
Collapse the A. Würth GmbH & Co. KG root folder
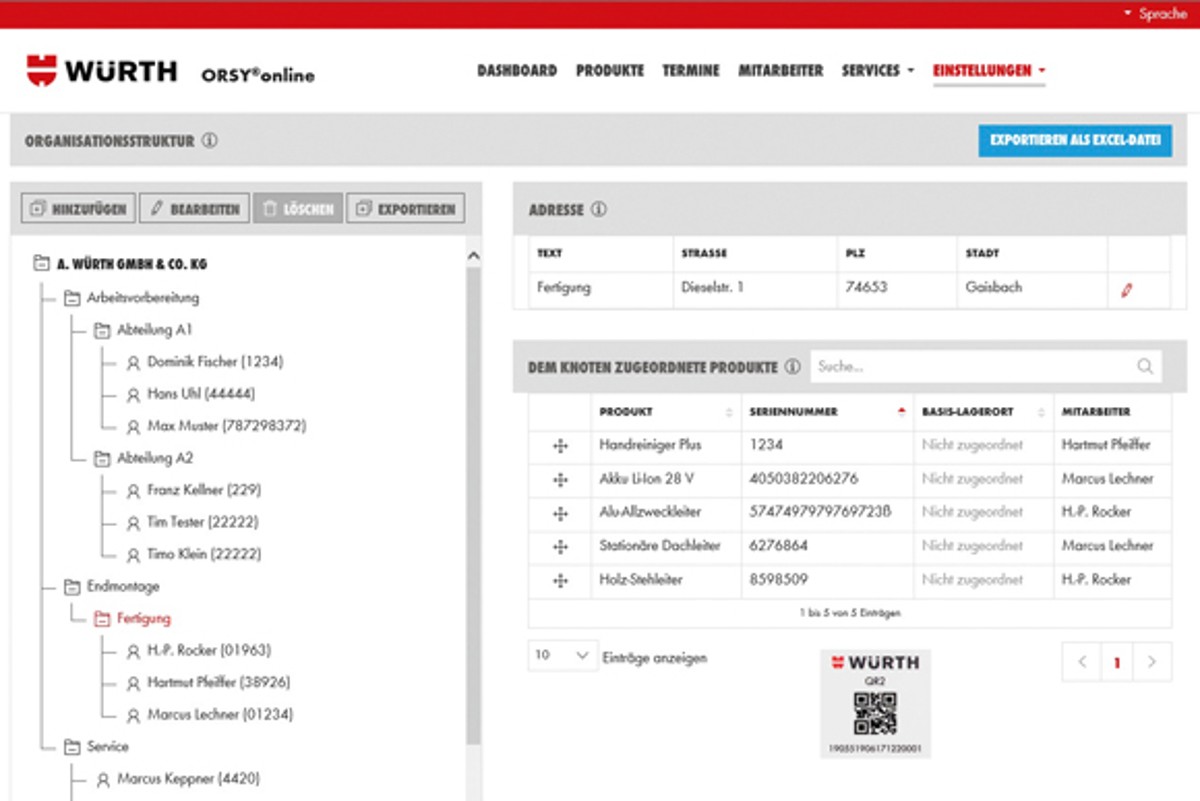point(41,265)
